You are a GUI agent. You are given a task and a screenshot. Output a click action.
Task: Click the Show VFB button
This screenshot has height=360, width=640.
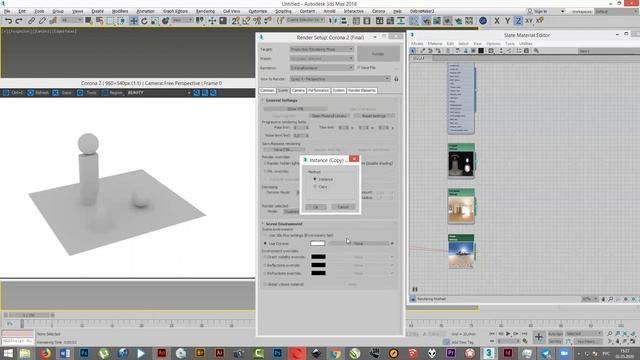295,109
